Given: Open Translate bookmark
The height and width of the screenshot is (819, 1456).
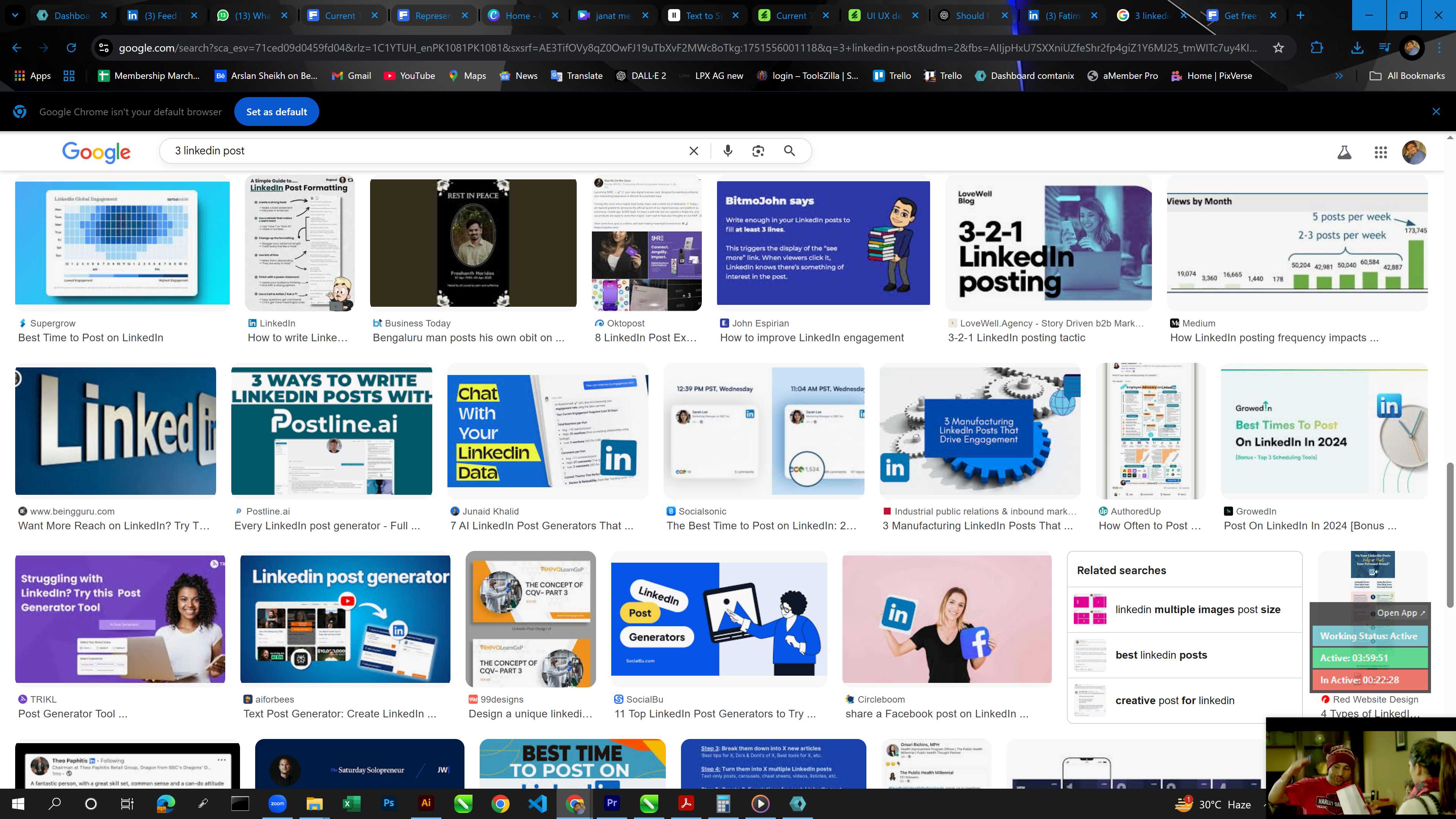Looking at the screenshot, I should click(577, 76).
